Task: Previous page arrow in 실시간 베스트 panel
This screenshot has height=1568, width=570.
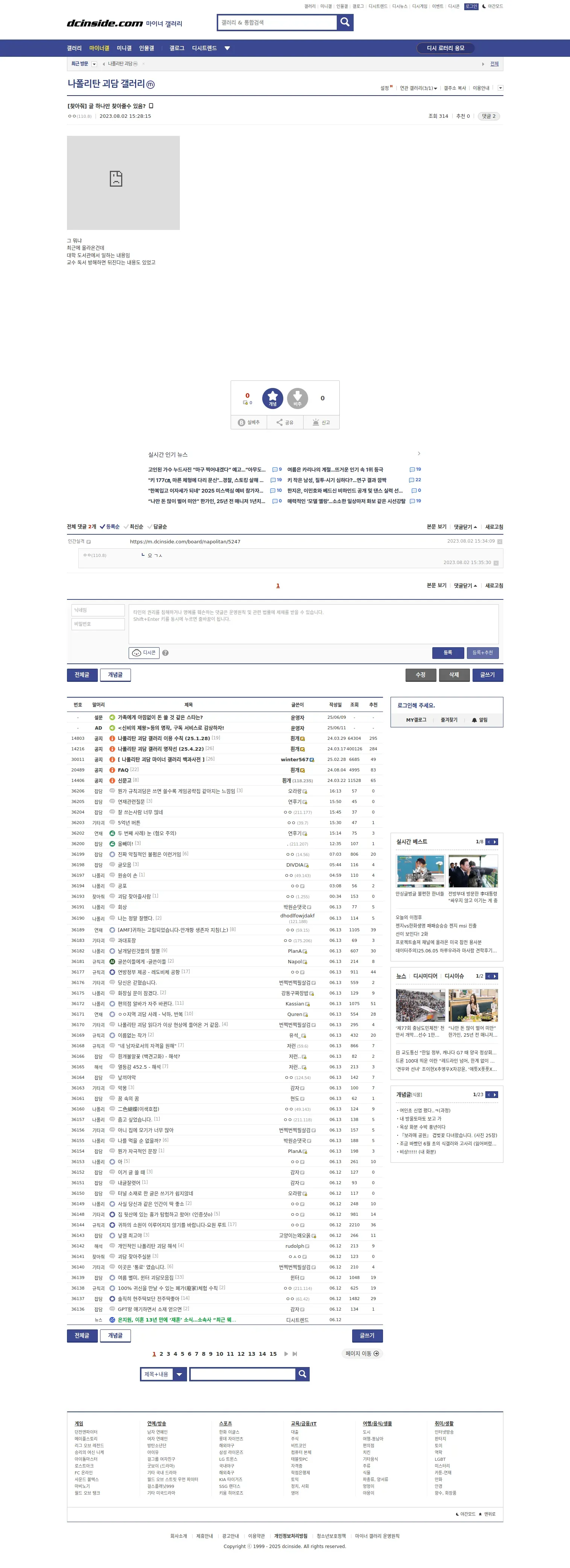Action: (488, 842)
